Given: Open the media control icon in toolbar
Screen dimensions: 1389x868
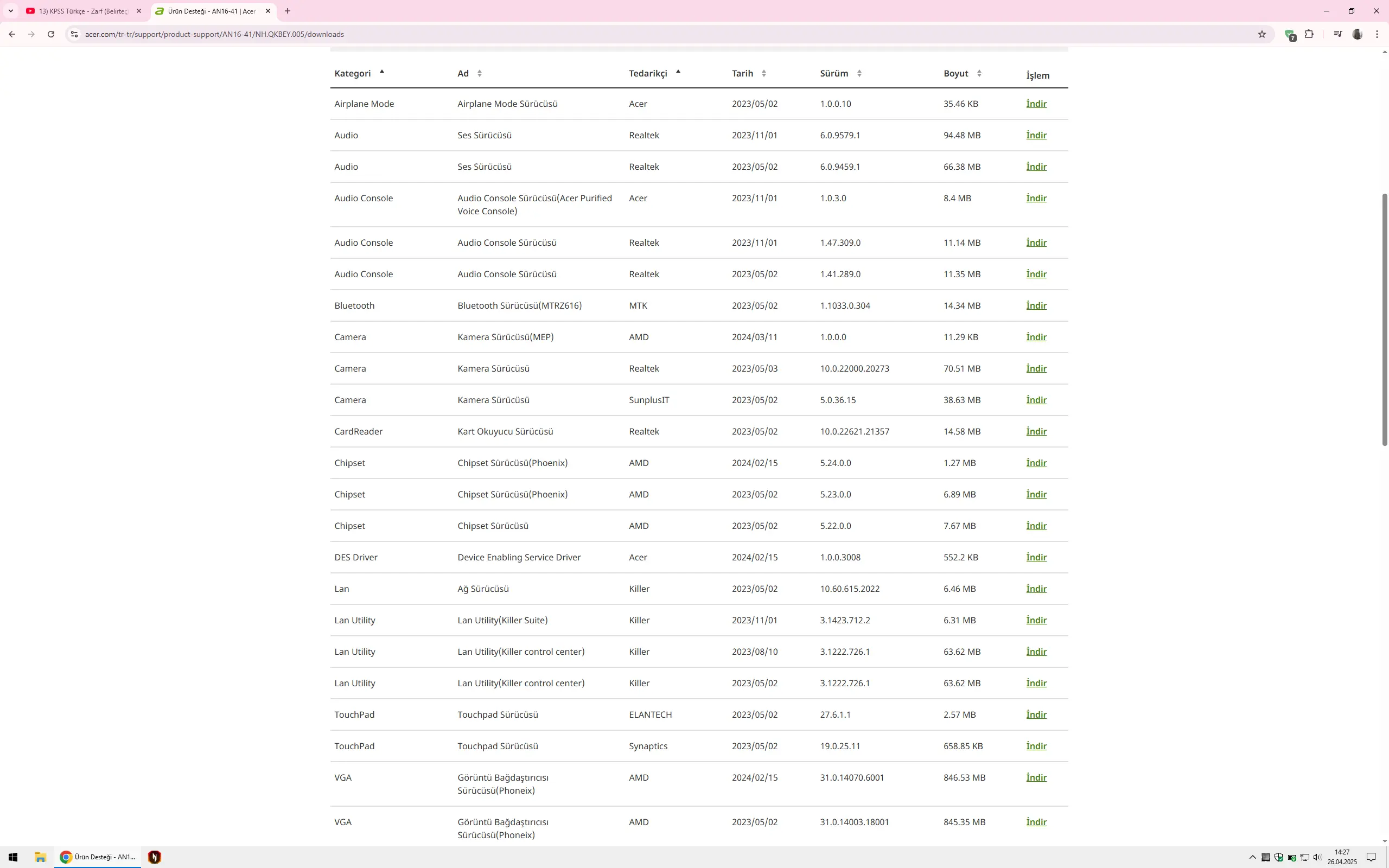Looking at the screenshot, I should pos(1338,34).
